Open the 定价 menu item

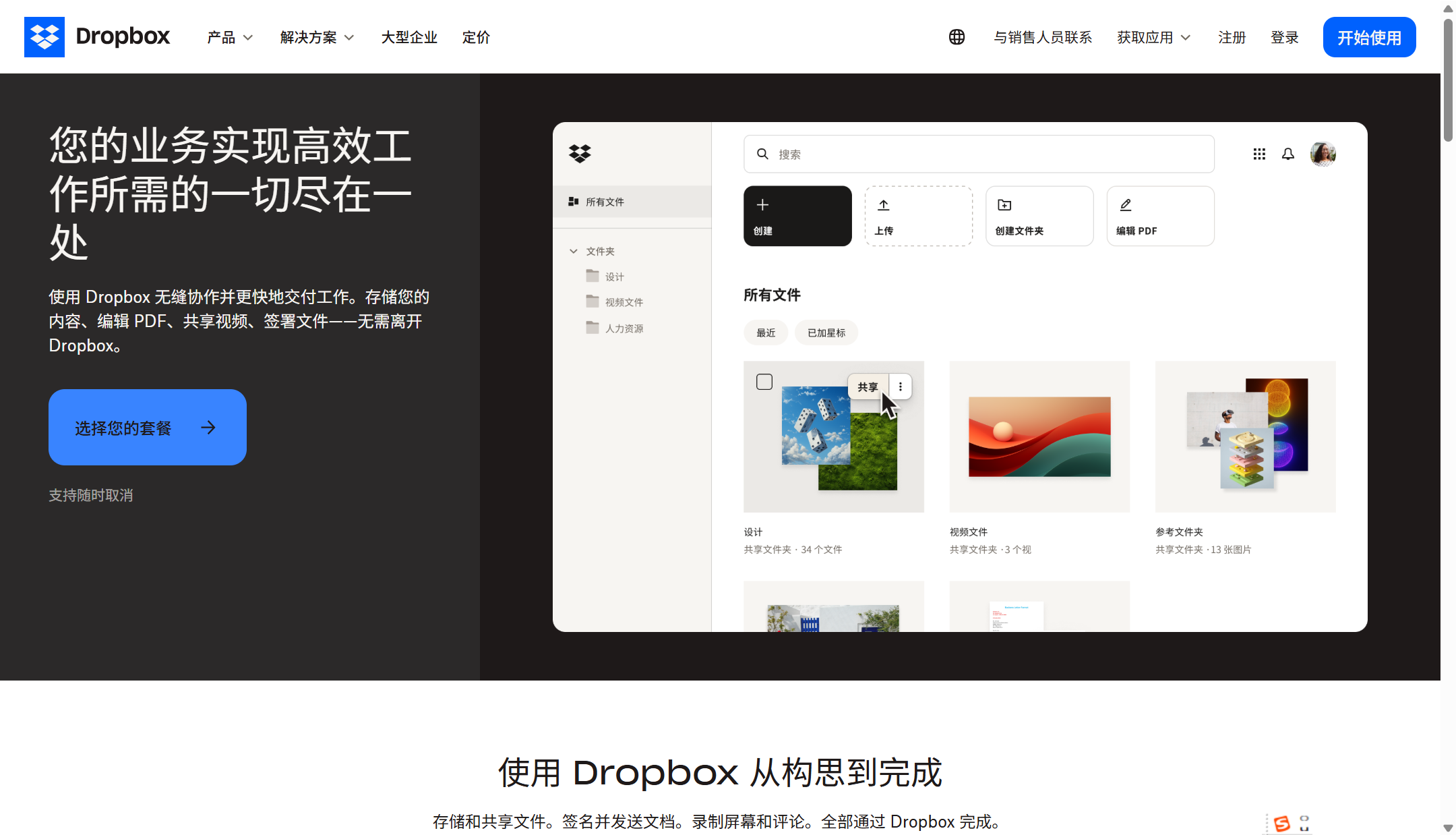475,37
